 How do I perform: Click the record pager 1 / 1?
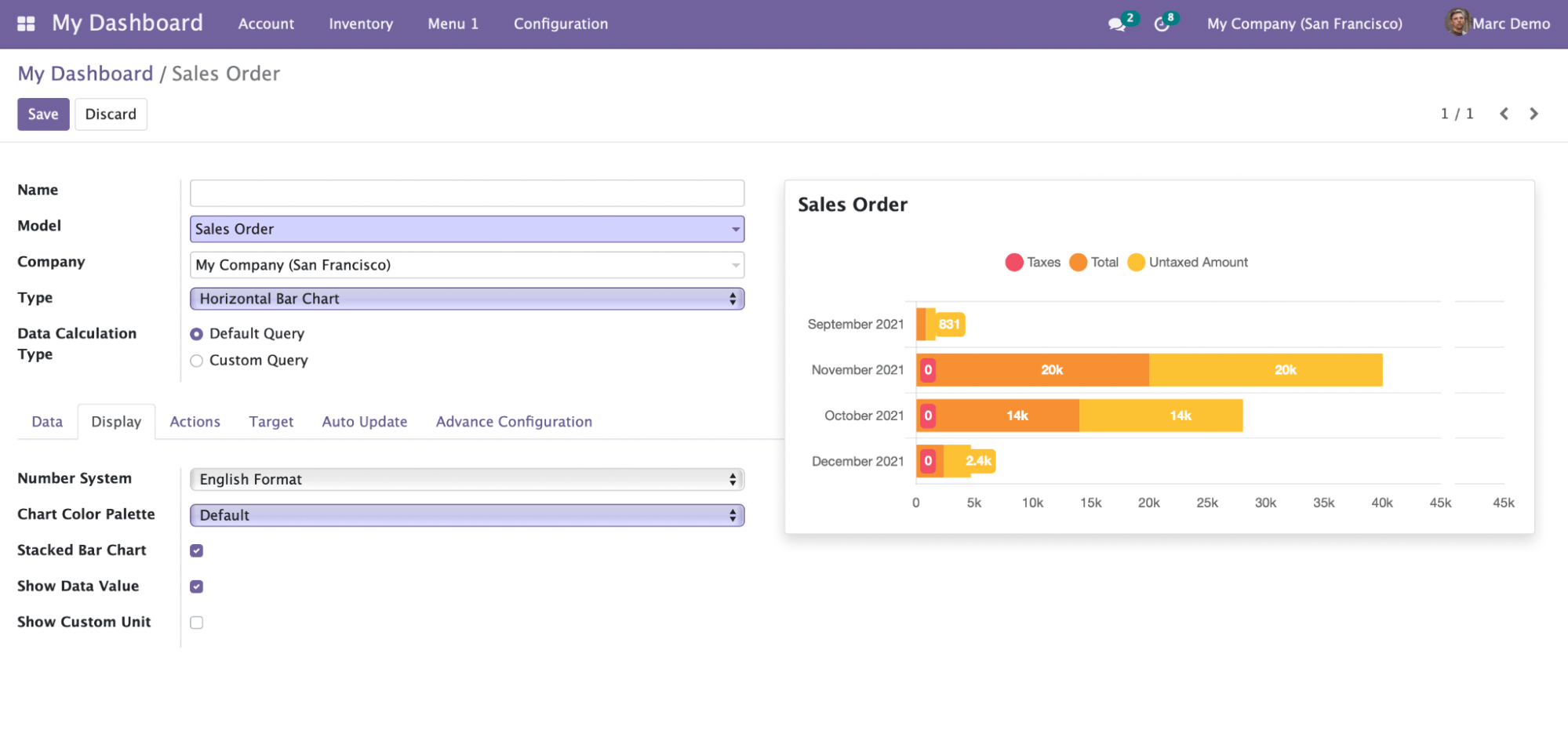1457,114
